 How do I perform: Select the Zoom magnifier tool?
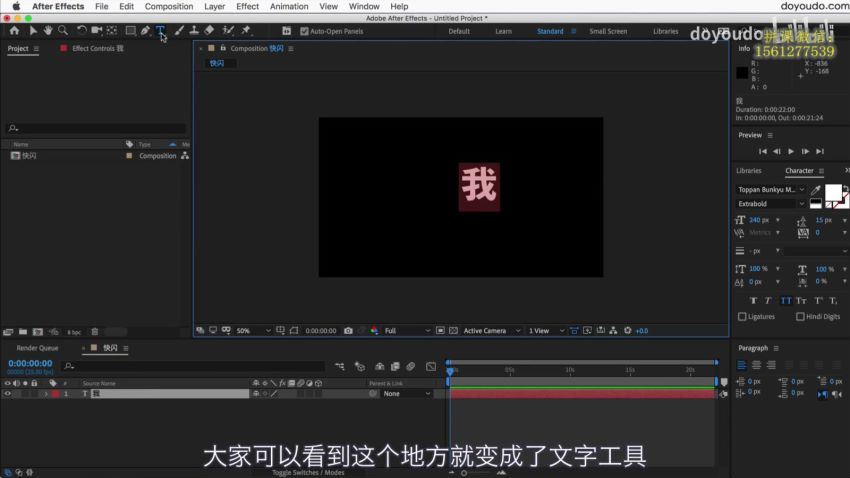(x=63, y=31)
